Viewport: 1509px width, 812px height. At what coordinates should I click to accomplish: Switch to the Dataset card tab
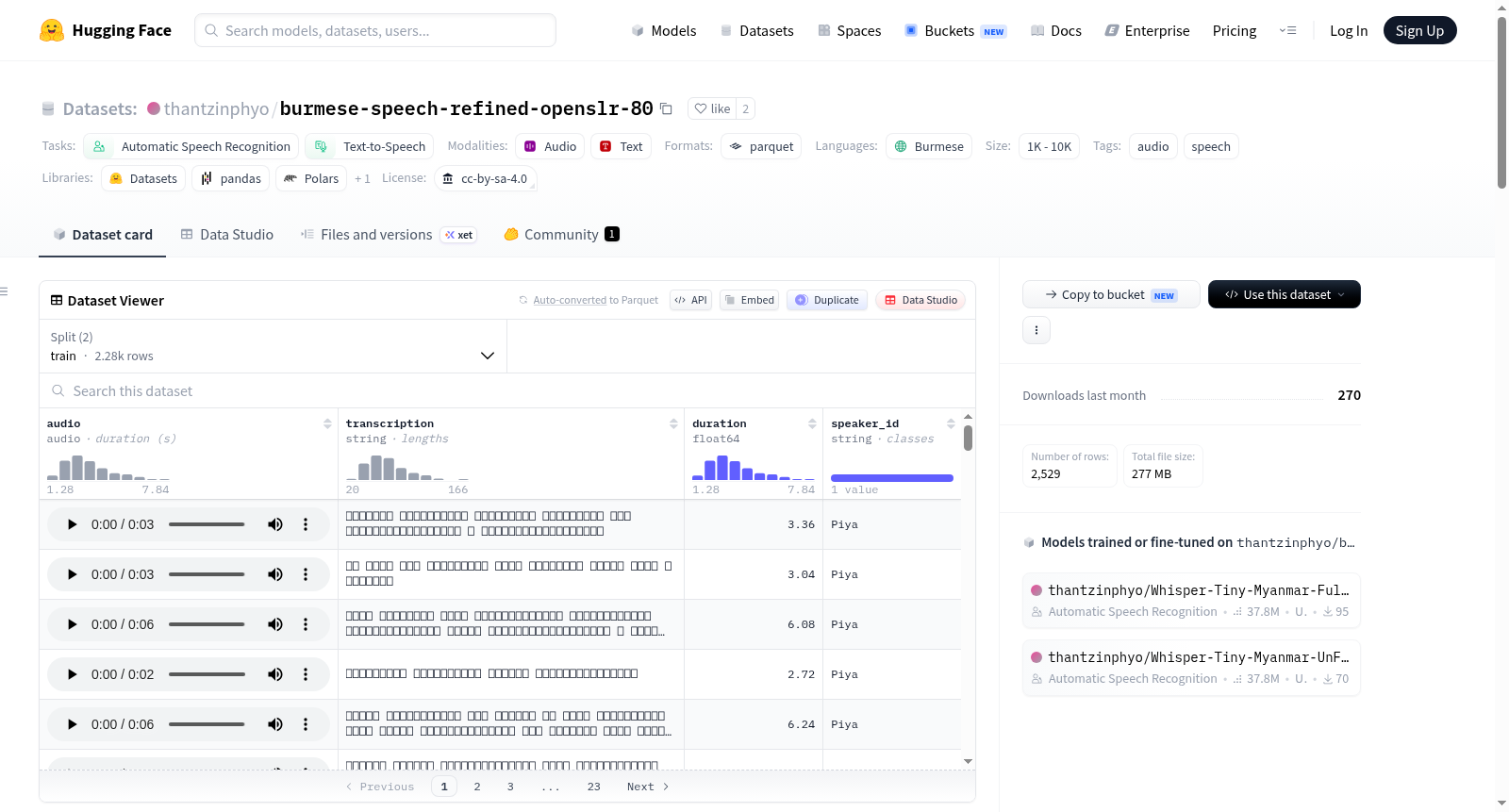(103, 235)
